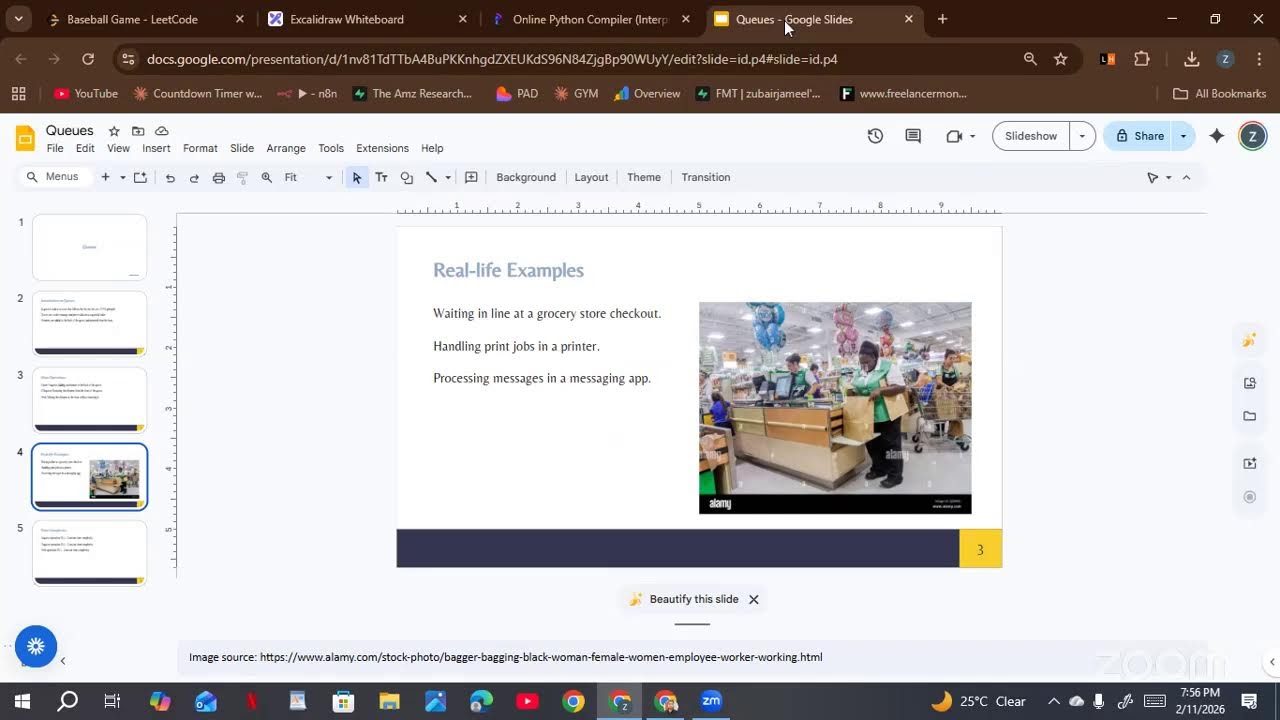Open the new slide layout dropdown arrow

tap(123, 178)
